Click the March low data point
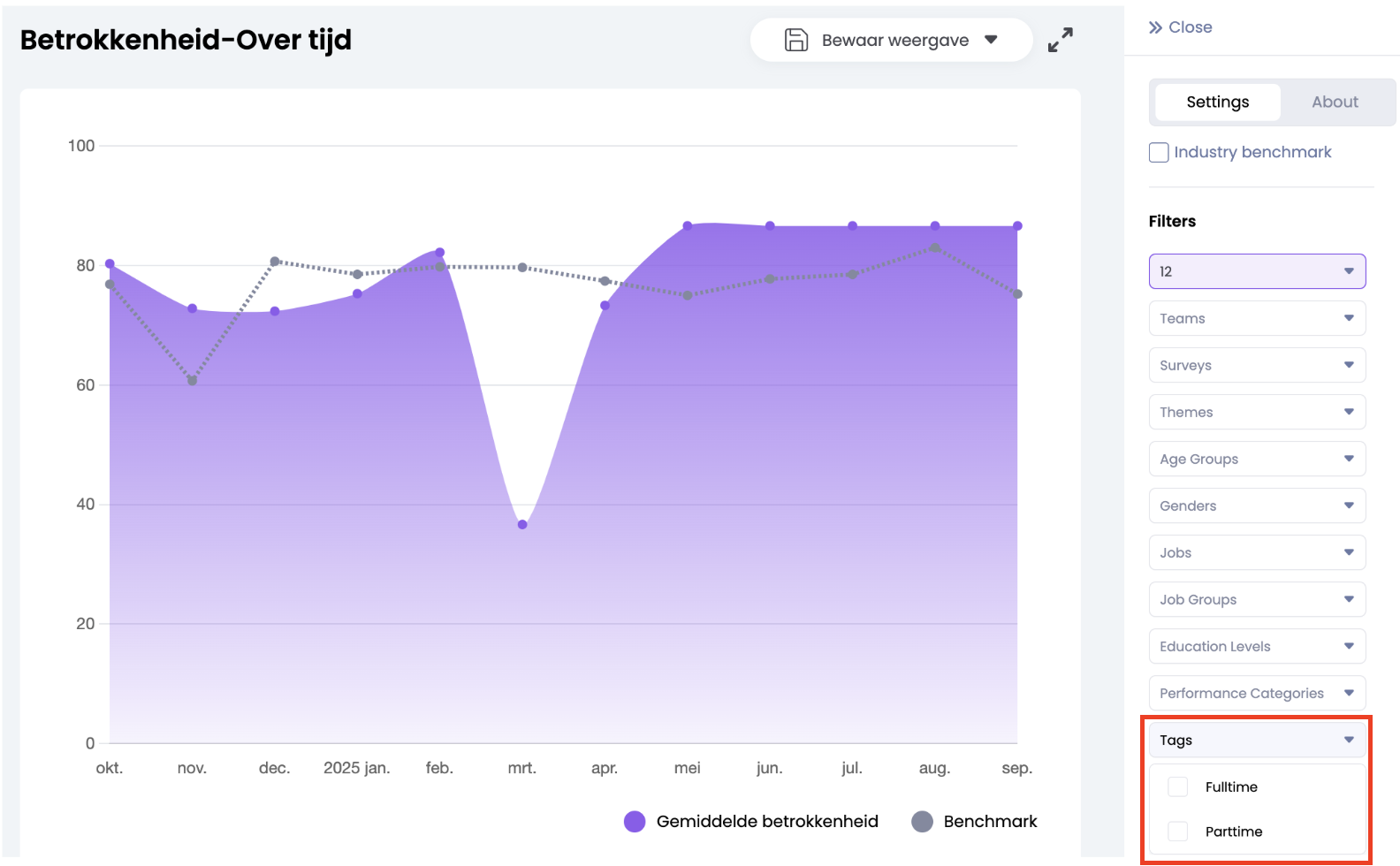The width and height of the screenshot is (1400, 866). 522,525
